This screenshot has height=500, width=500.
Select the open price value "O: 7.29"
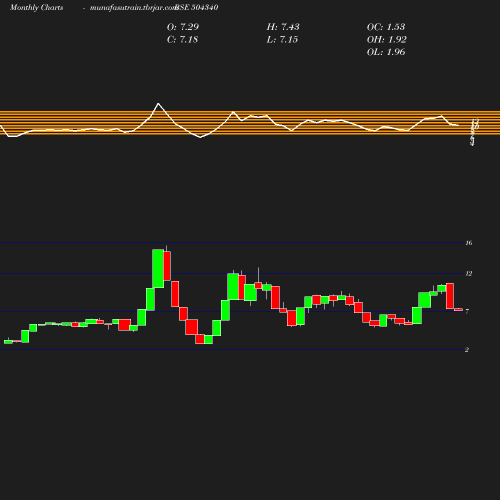click(183, 27)
